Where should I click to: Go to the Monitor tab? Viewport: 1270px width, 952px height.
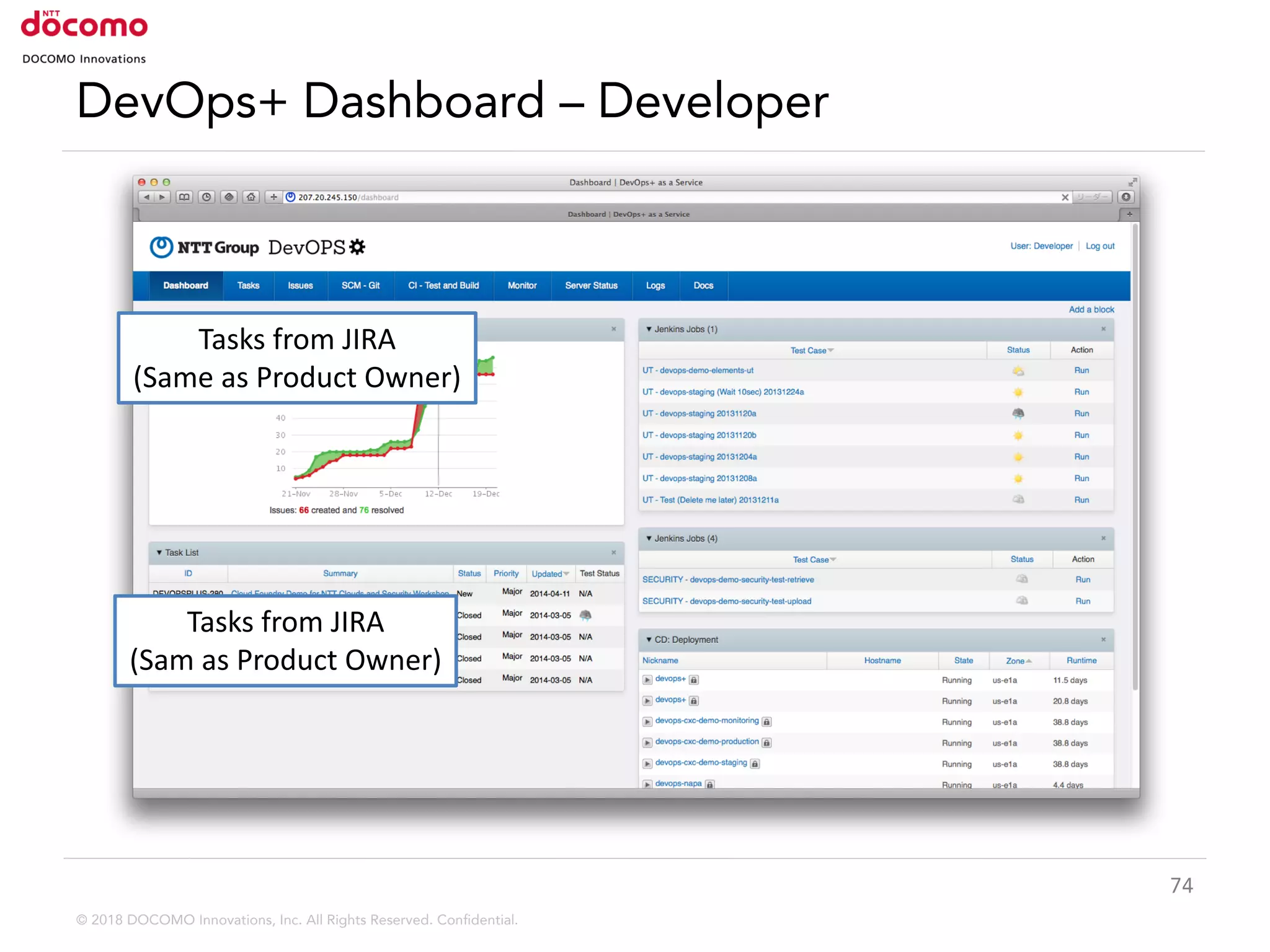point(522,286)
